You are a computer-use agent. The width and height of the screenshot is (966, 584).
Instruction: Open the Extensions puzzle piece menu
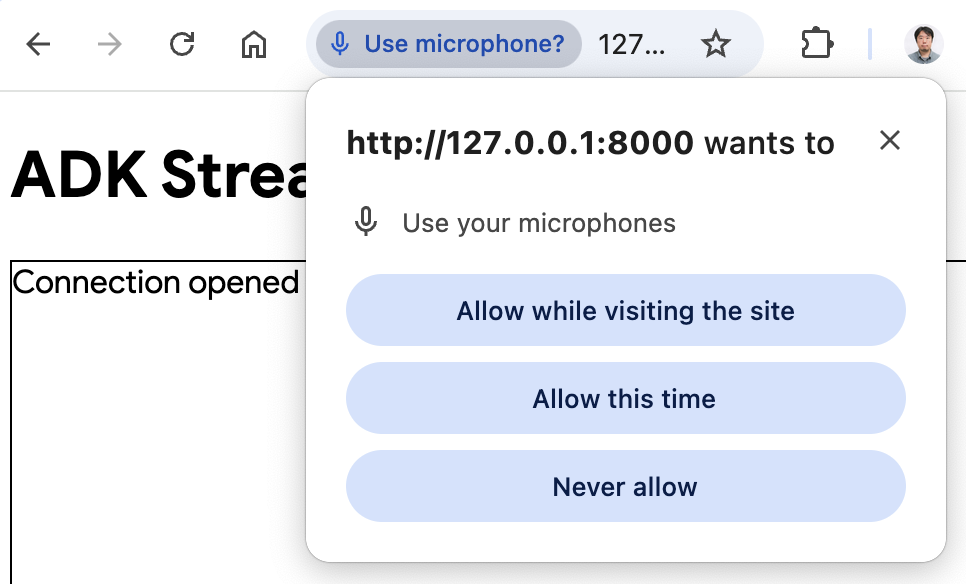pos(817,44)
